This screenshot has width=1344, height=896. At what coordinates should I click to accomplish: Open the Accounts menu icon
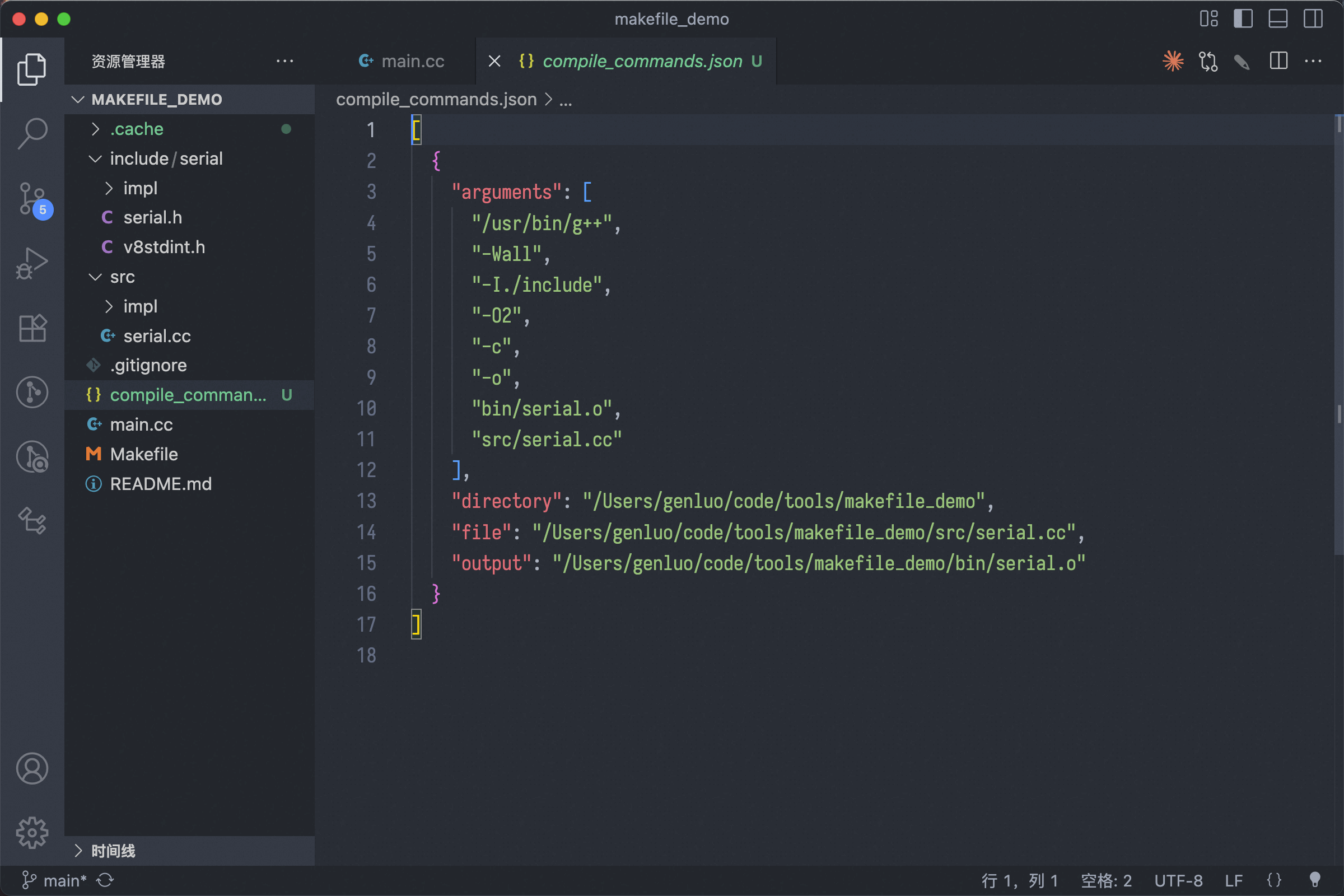(x=32, y=768)
